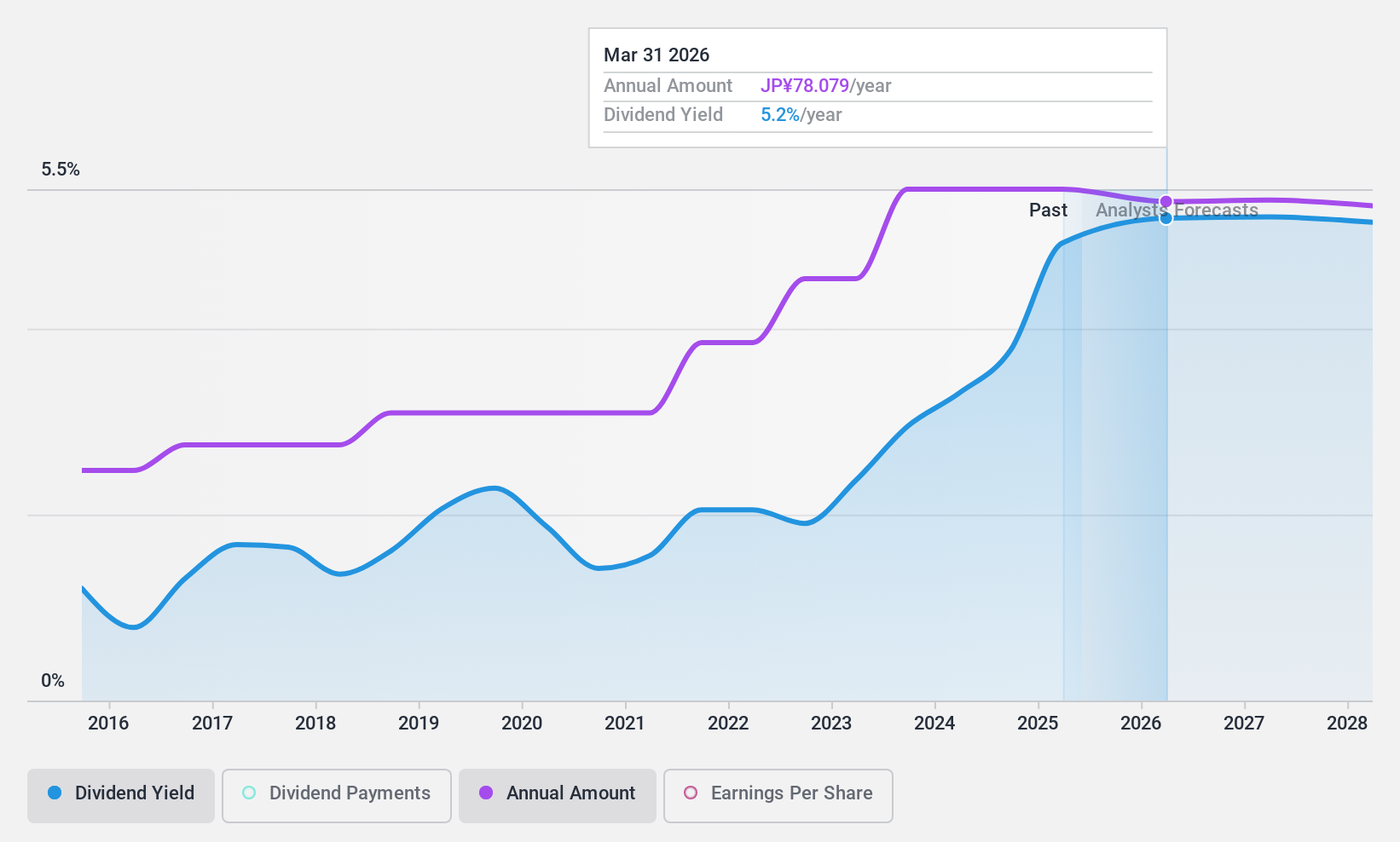
Task: Toggle the Annual Amount series
Action: pos(558,796)
